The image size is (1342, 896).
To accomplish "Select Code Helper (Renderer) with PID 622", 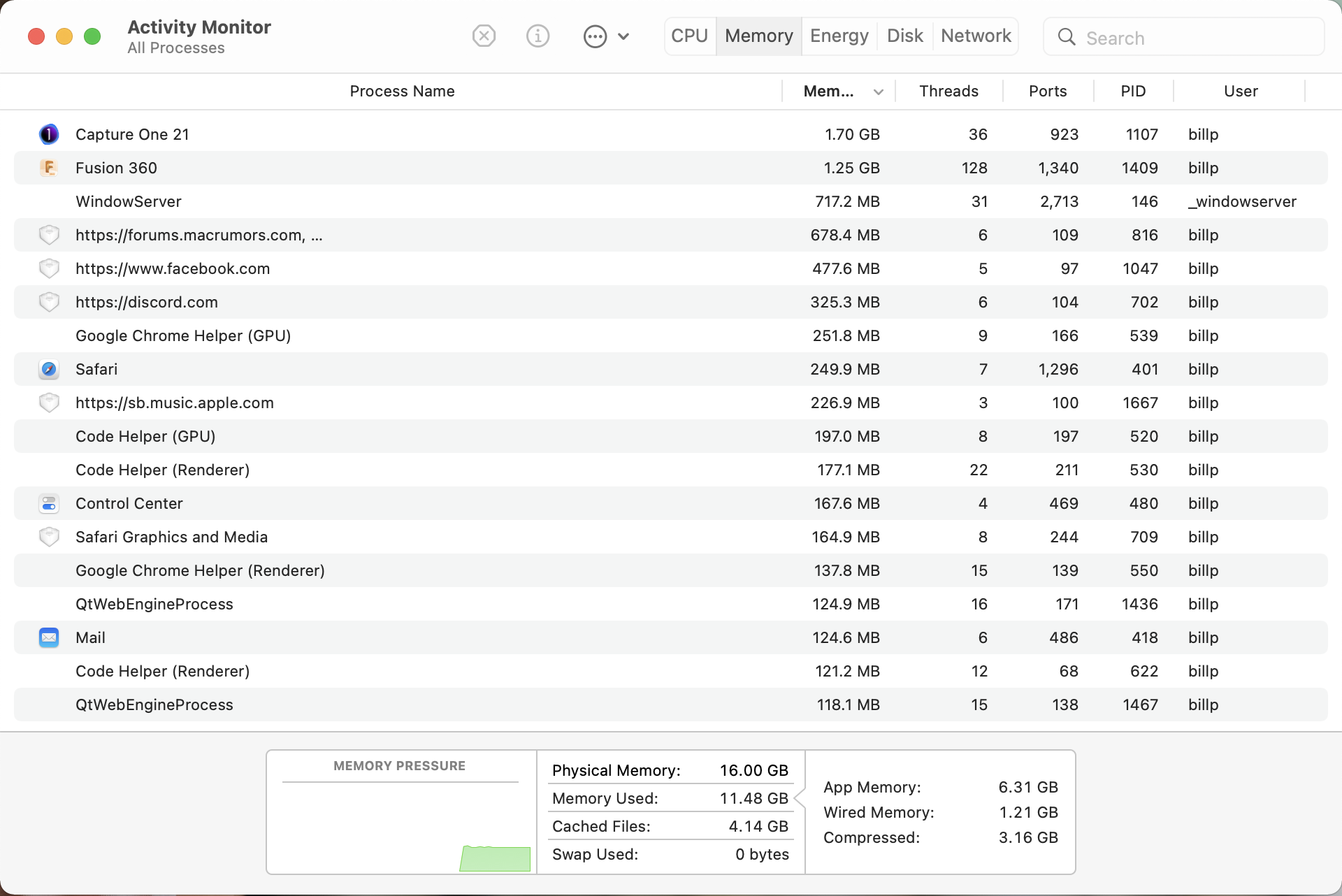I will (670, 671).
